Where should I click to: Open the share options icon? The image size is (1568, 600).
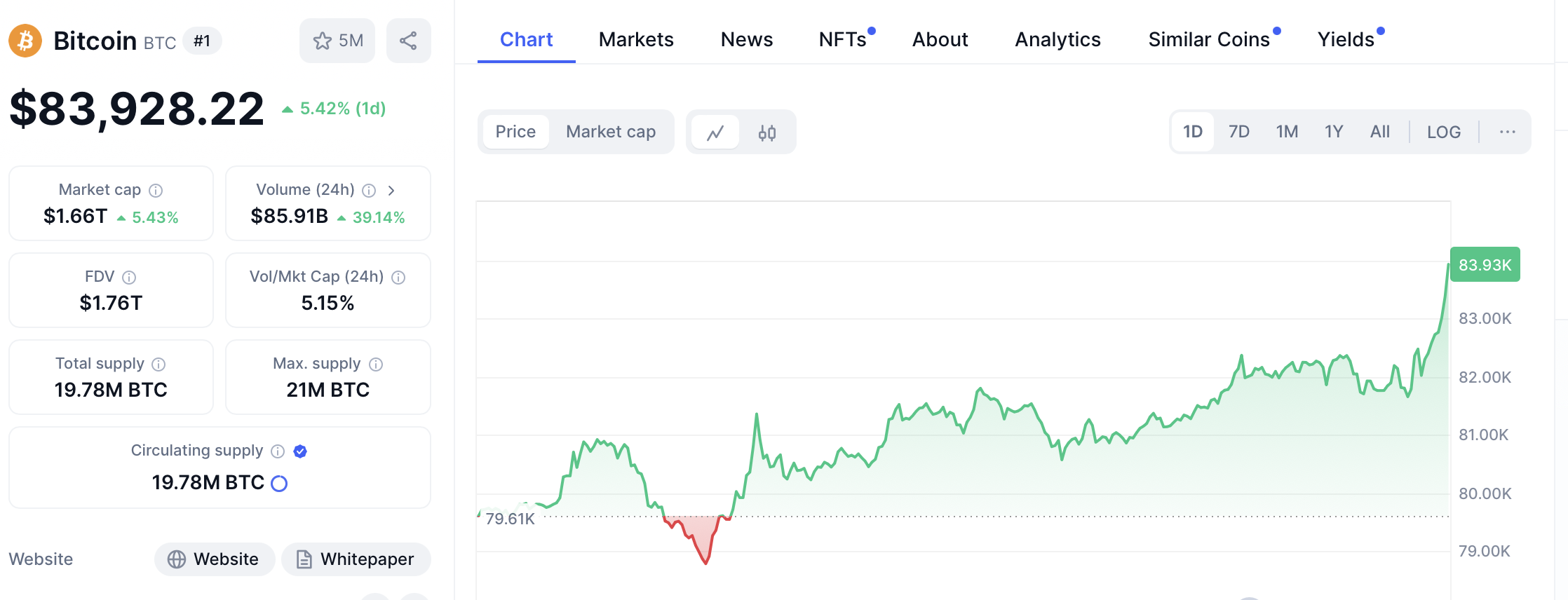click(x=408, y=41)
